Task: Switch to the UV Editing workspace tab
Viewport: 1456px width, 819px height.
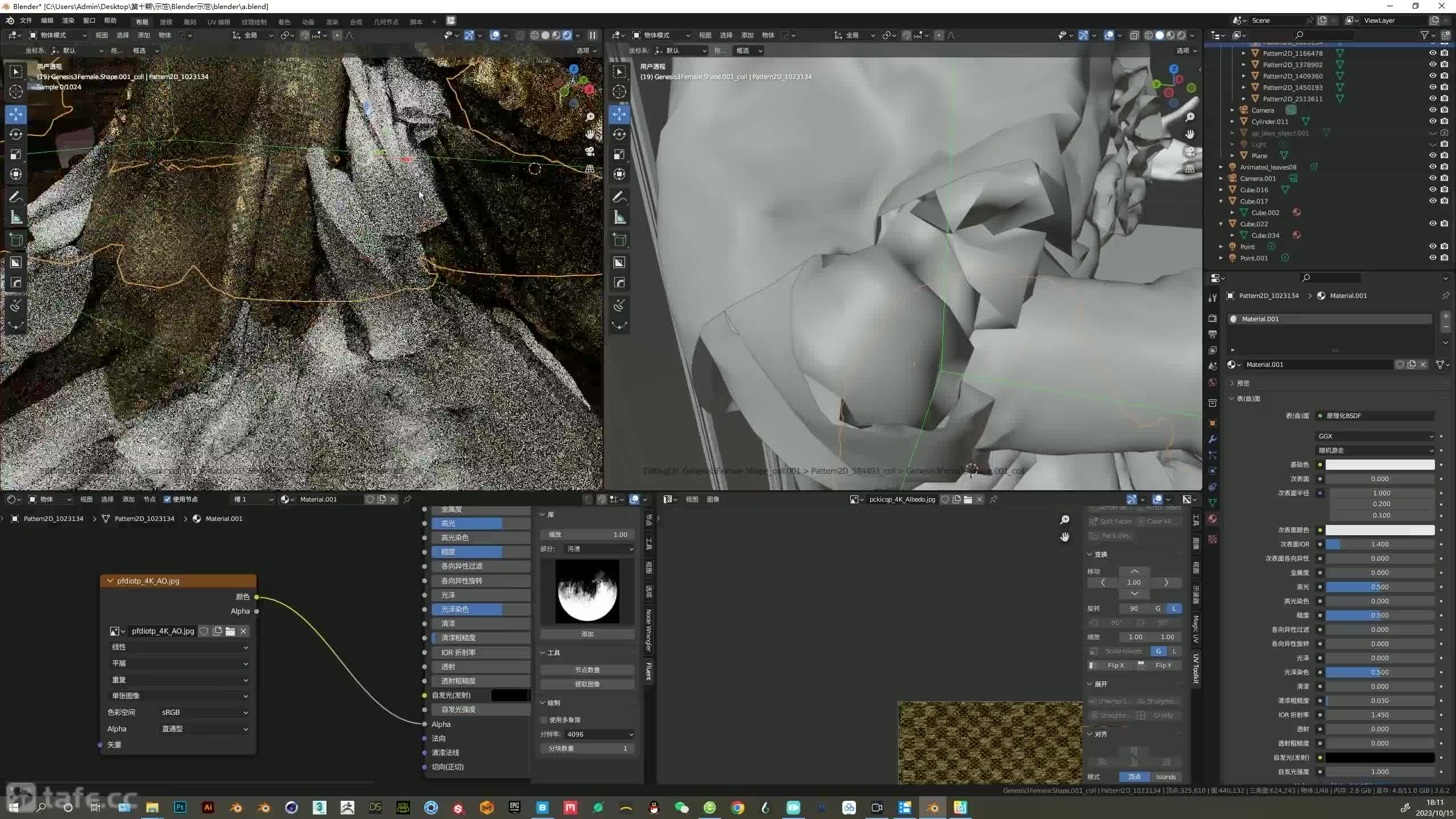Action: click(219, 22)
